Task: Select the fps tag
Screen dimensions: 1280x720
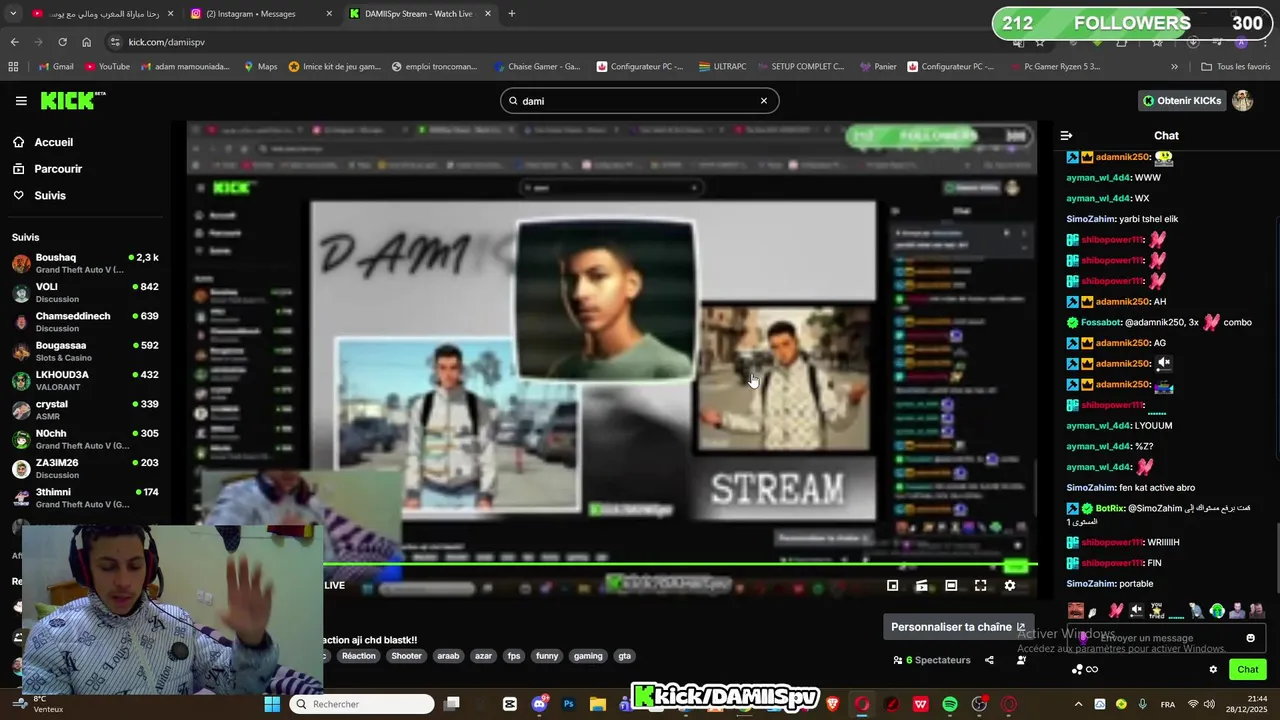Action: tap(514, 656)
